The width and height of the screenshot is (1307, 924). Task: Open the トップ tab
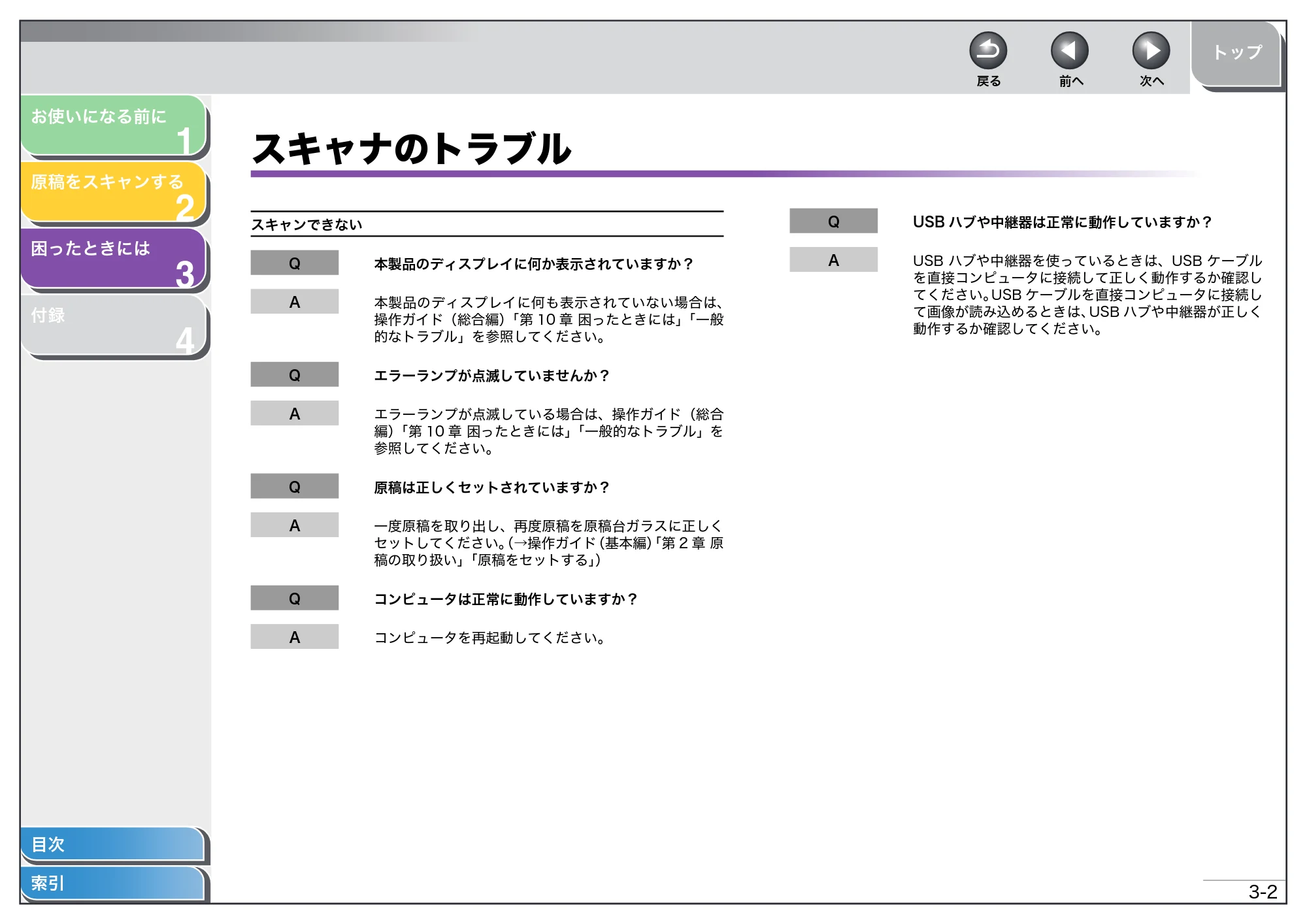coord(1236,54)
